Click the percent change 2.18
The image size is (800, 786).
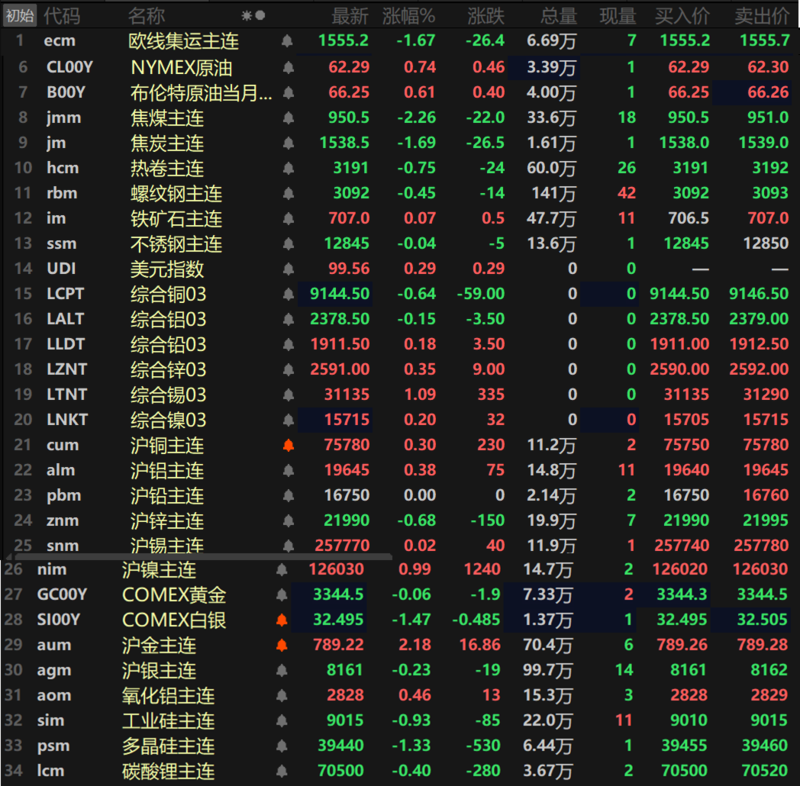coord(415,645)
